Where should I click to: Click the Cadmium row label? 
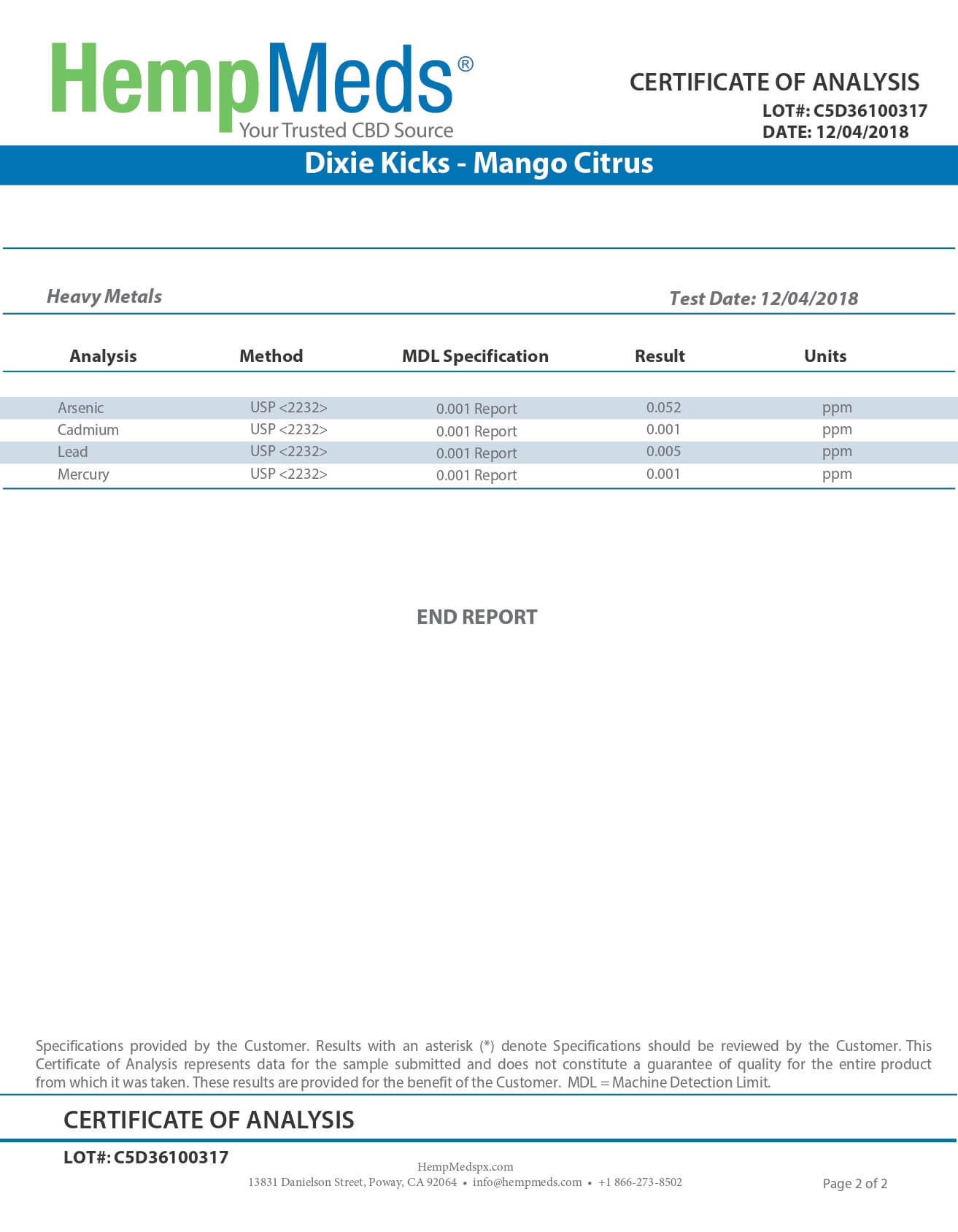pyautogui.click(x=88, y=430)
